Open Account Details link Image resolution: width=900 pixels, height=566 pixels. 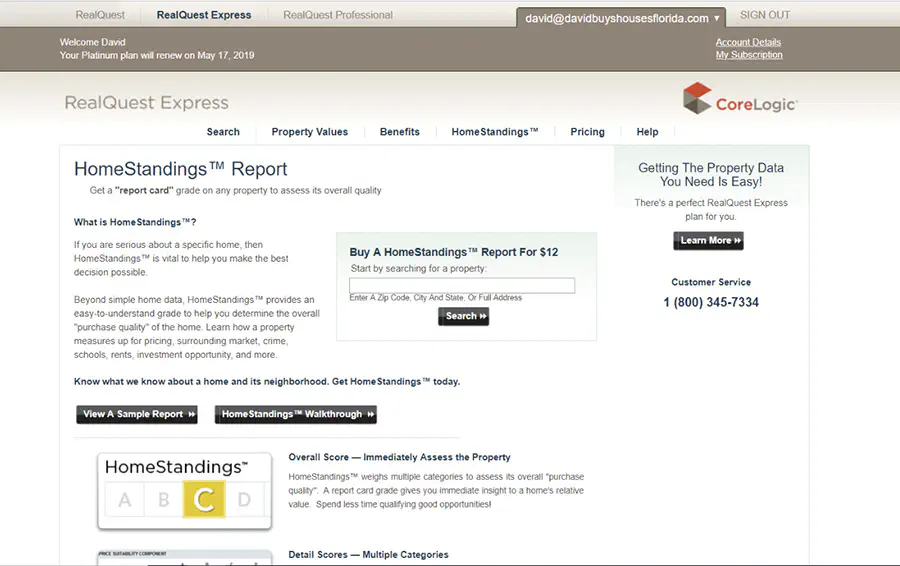[x=748, y=42]
